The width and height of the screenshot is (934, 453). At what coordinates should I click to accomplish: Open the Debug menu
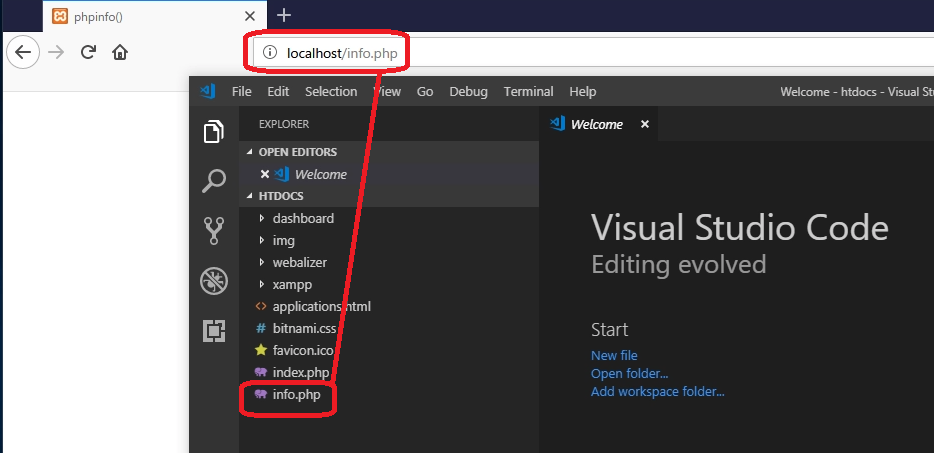pos(468,92)
